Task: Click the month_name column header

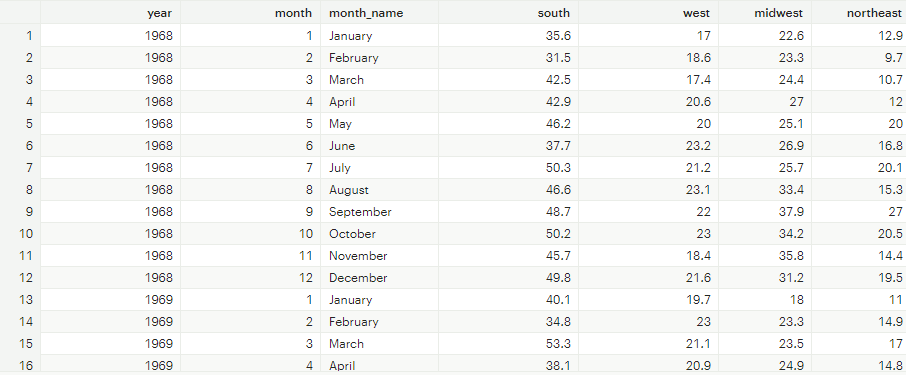Action: tap(379, 13)
